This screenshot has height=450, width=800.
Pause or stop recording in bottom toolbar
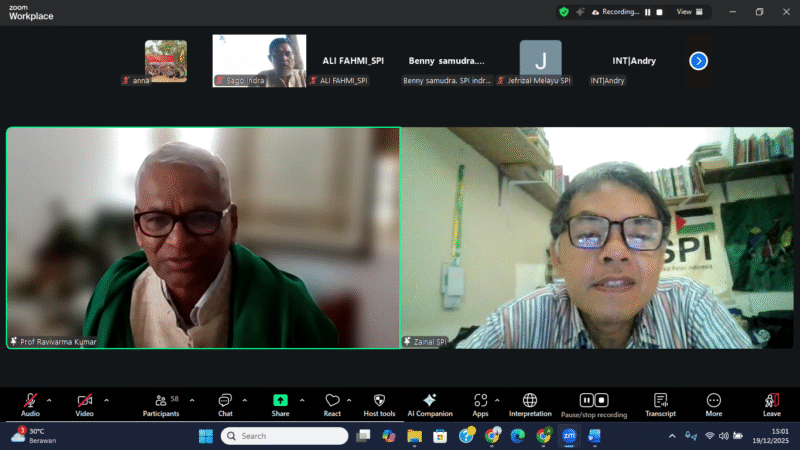pyautogui.click(x=593, y=401)
